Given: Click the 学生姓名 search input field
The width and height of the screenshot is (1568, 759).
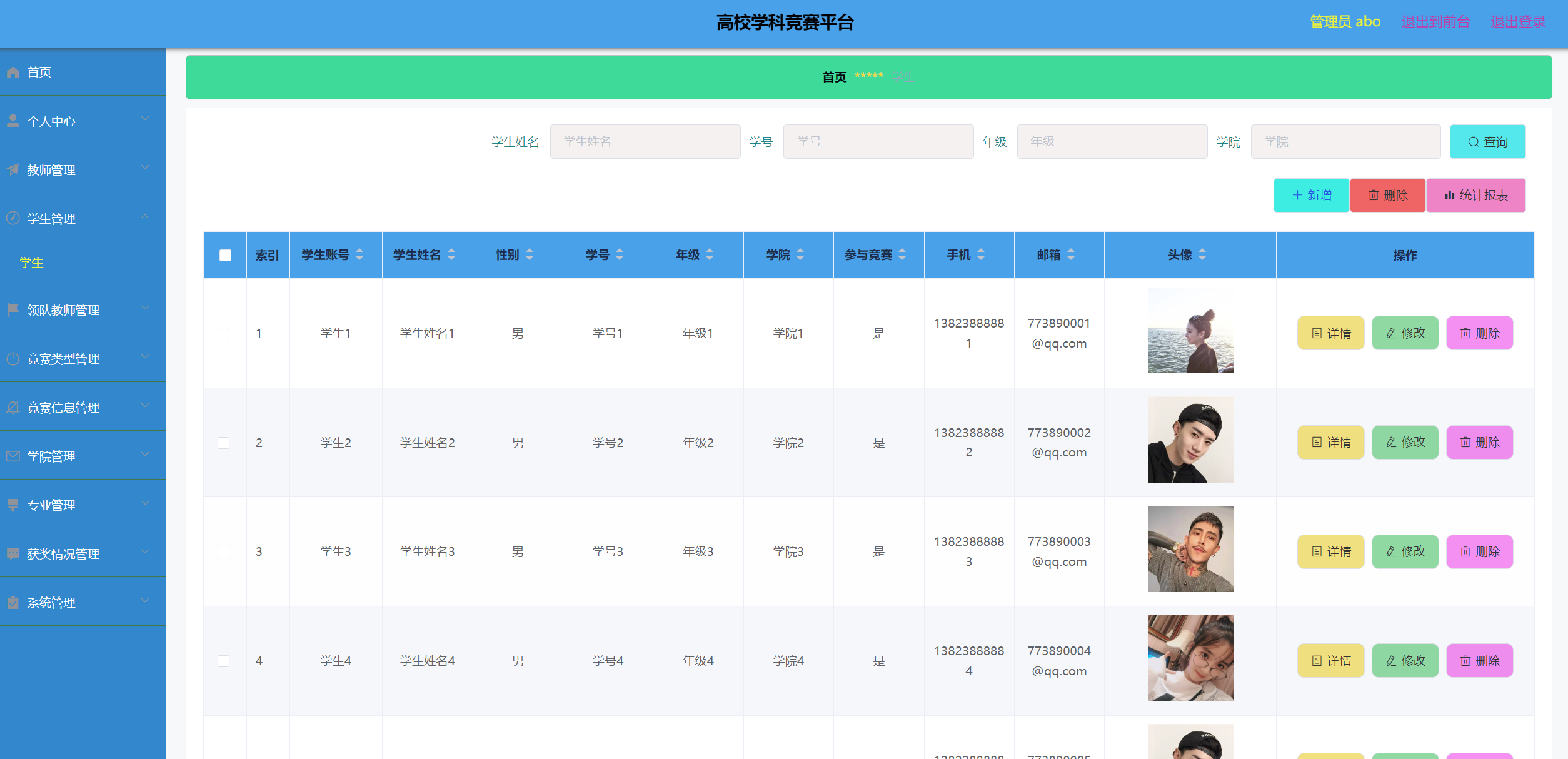Looking at the screenshot, I should [645, 142].
